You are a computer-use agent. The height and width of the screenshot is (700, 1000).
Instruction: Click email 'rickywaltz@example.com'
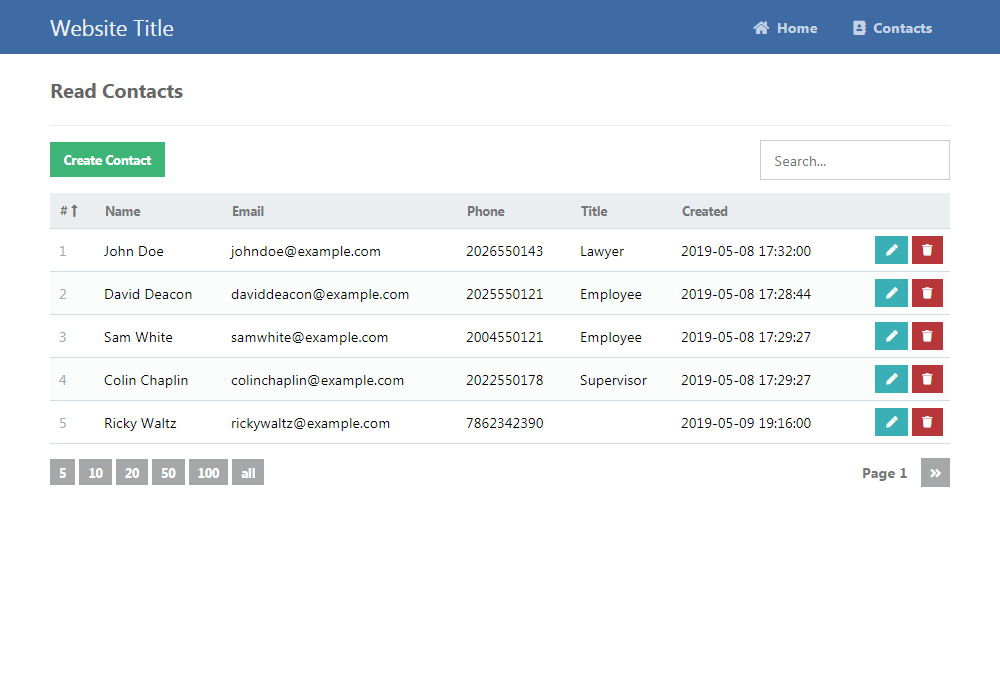[310, 423]
